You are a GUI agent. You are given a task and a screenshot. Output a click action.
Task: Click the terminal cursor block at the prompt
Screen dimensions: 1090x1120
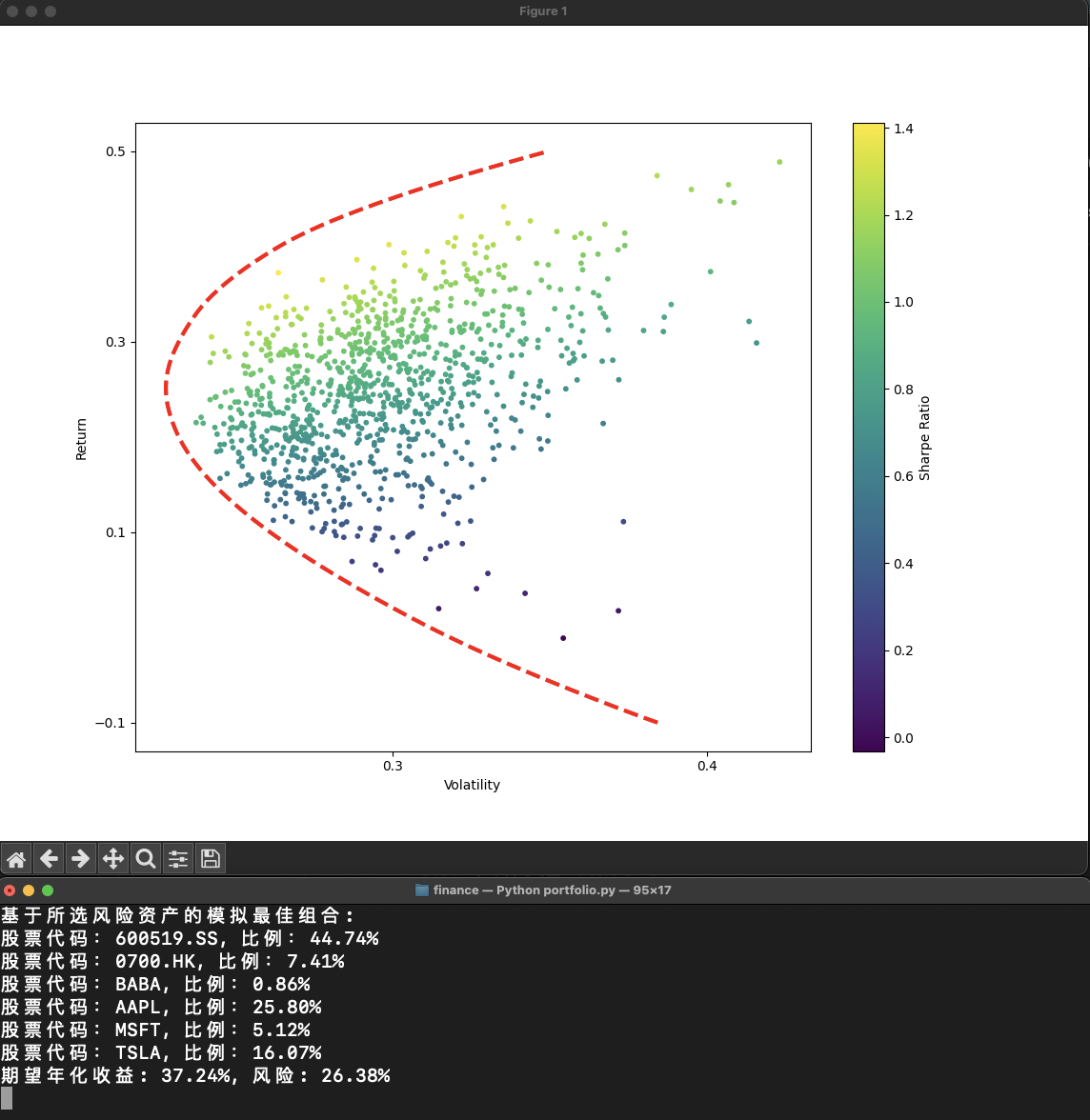(7, 1098)
